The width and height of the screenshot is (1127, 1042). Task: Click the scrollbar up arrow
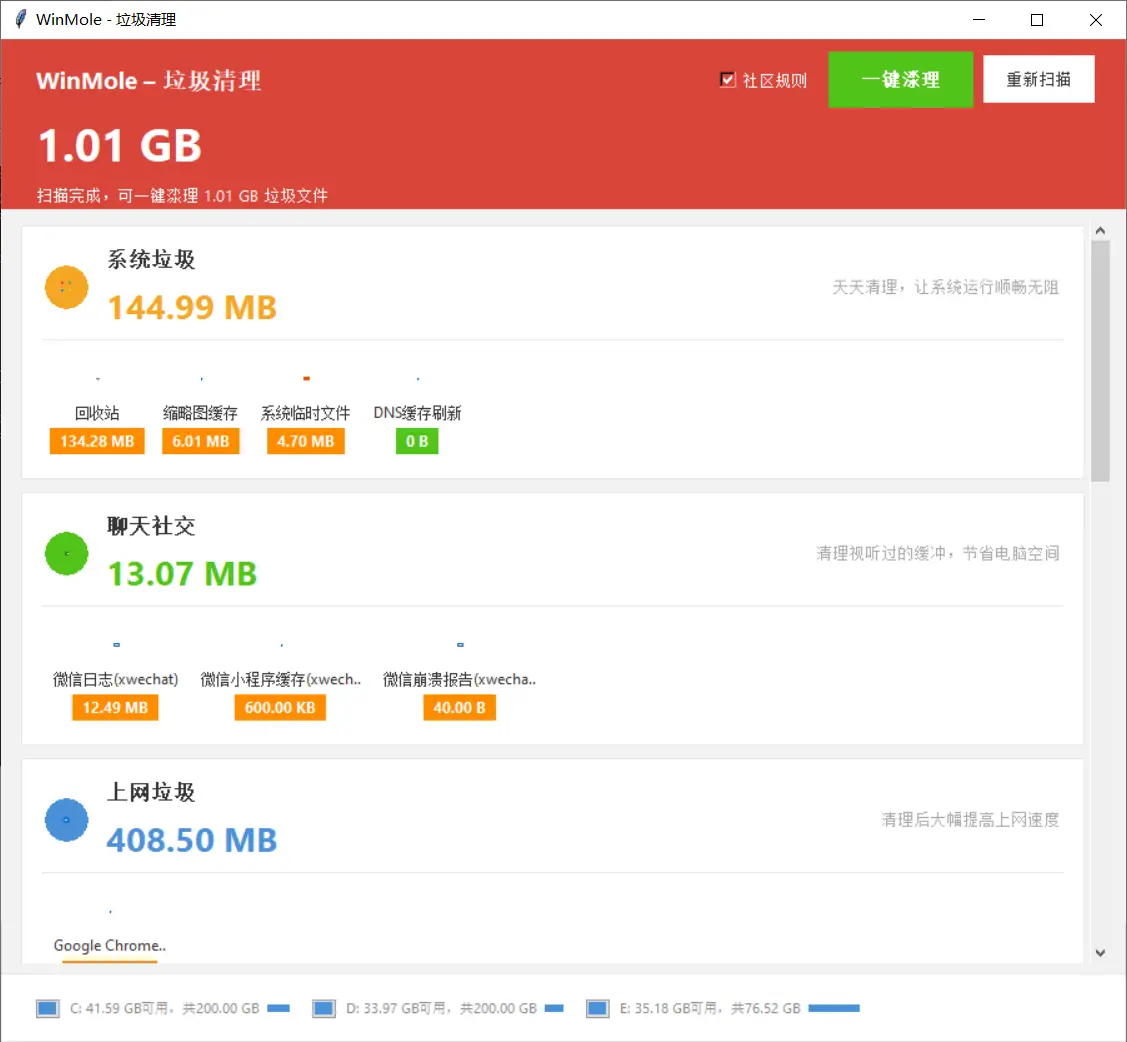[1100, 231]
